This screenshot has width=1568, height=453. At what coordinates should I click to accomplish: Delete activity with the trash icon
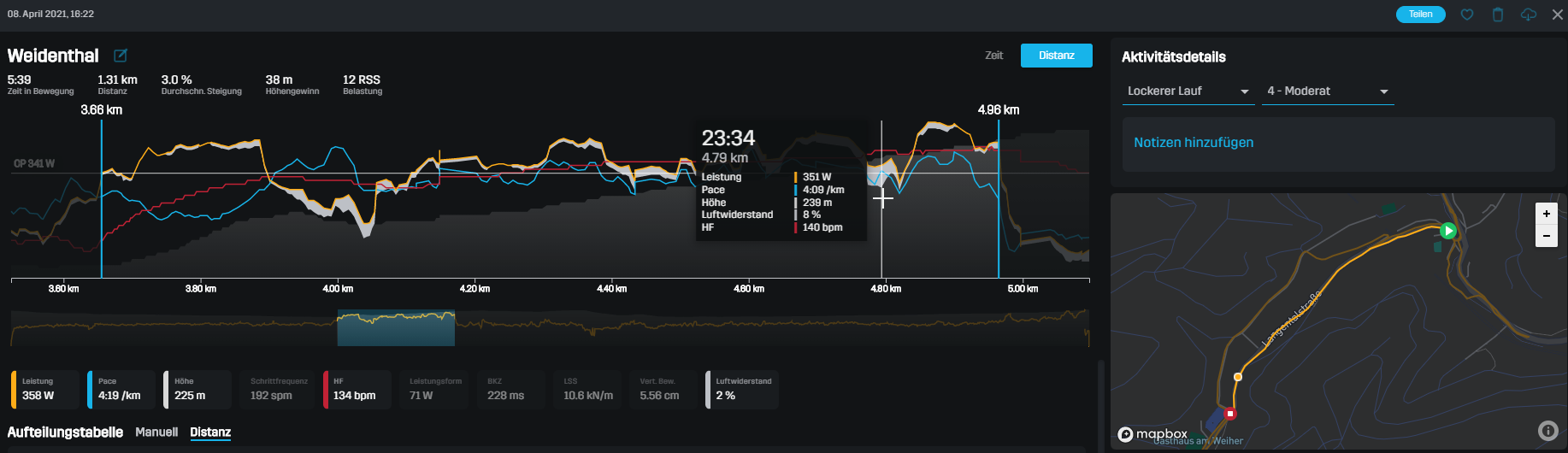tap(1498, 15)
